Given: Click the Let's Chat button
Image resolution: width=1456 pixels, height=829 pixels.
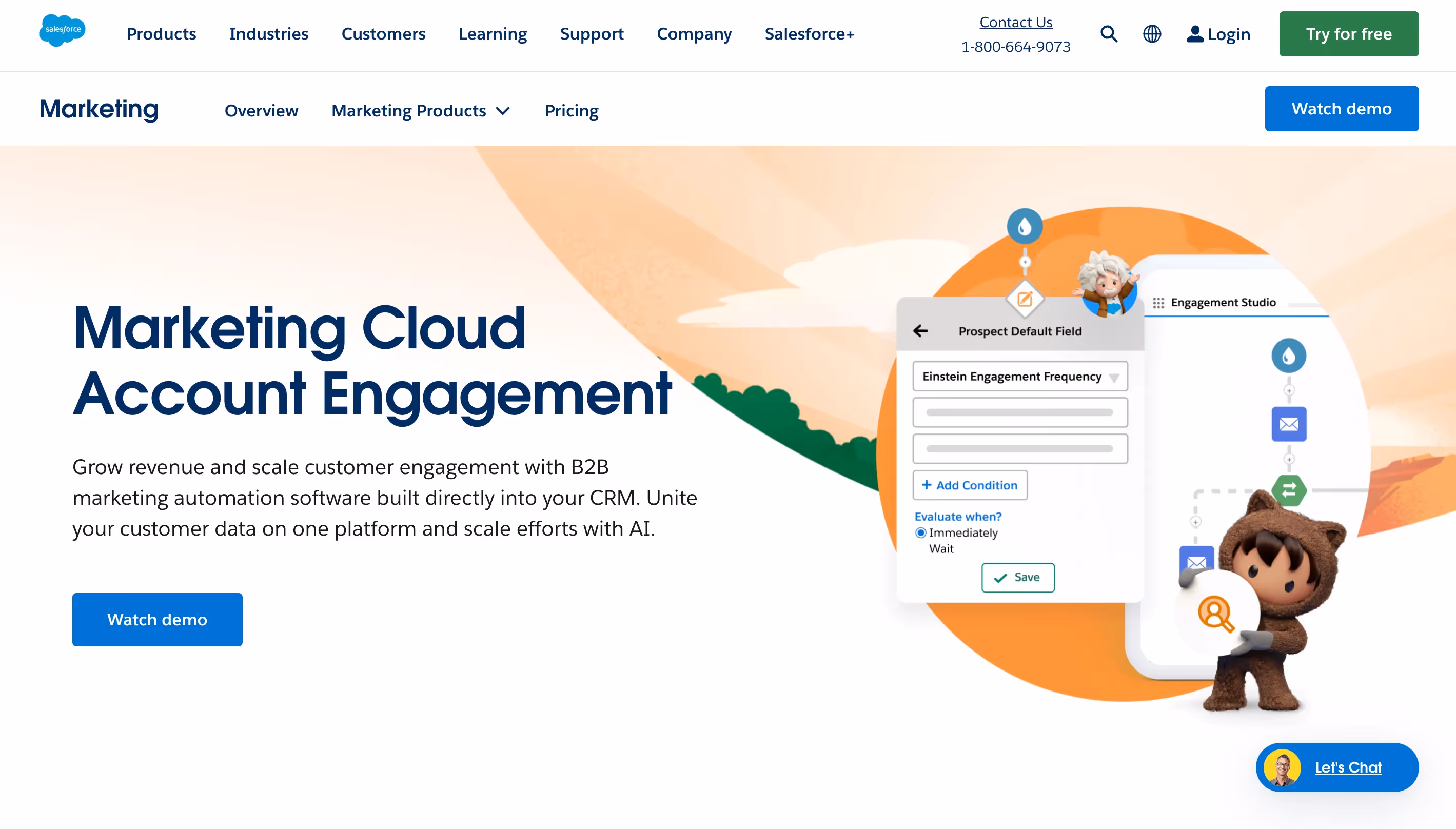Looking at the screenshot, I should (1336, 767).
